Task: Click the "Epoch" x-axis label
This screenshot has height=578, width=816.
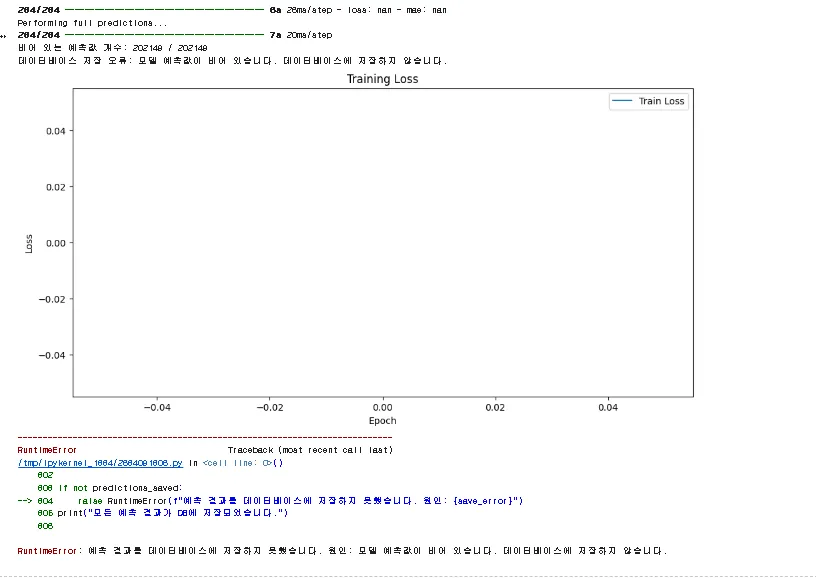Action: click(x=382, y=420)
